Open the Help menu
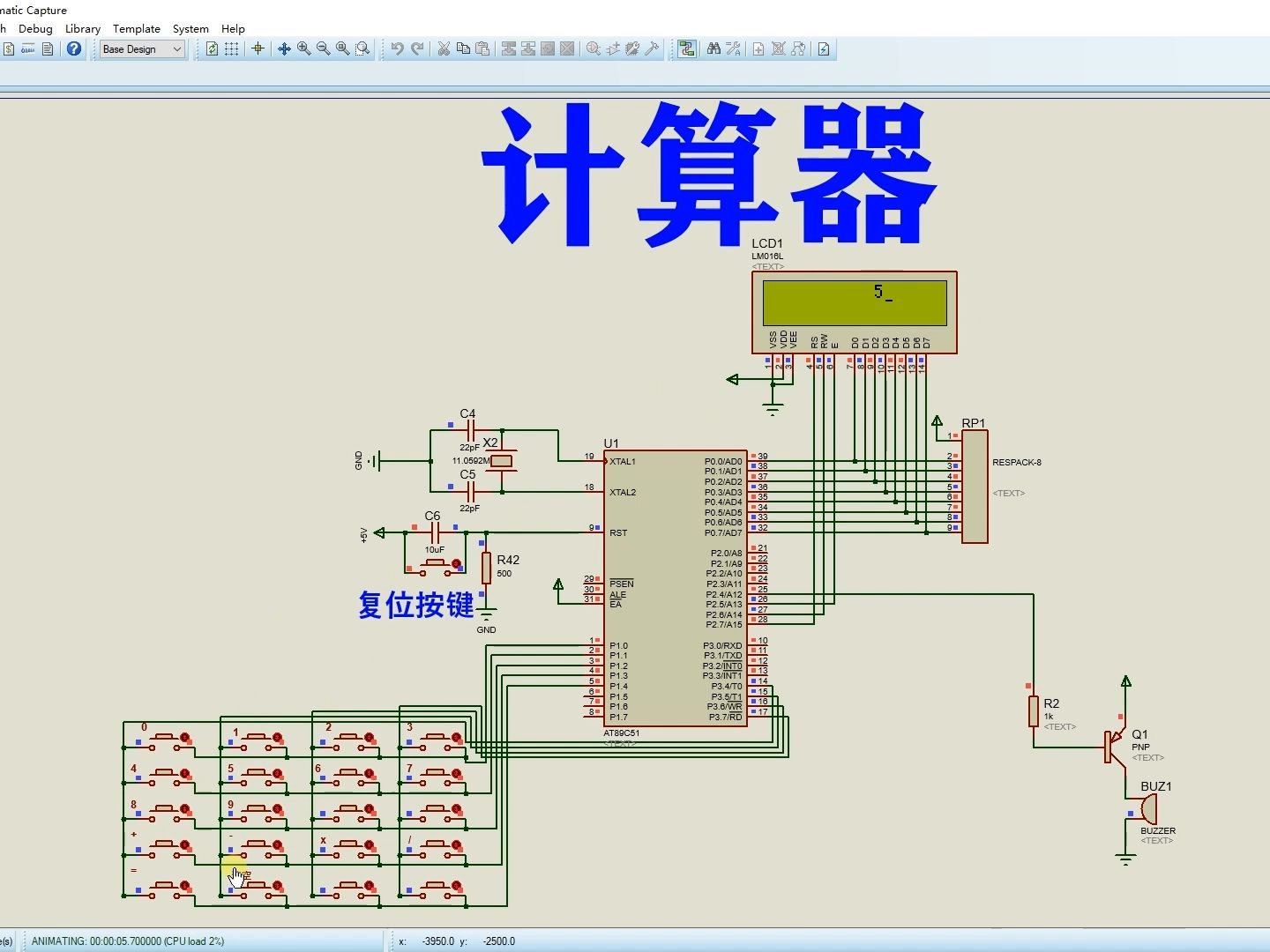Screen dimensions: 1270x952 point(233,28)
